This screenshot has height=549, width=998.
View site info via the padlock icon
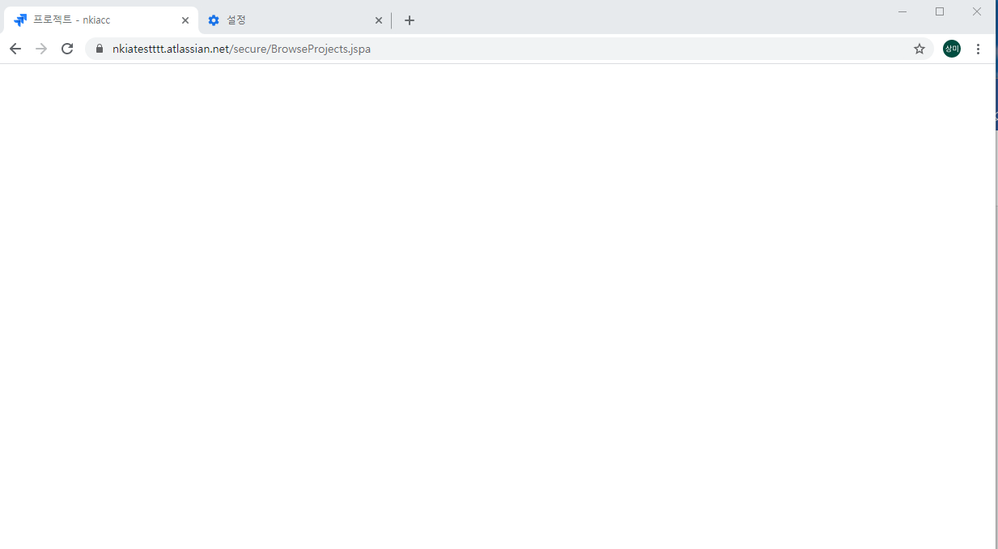click(x=99, y=49)
